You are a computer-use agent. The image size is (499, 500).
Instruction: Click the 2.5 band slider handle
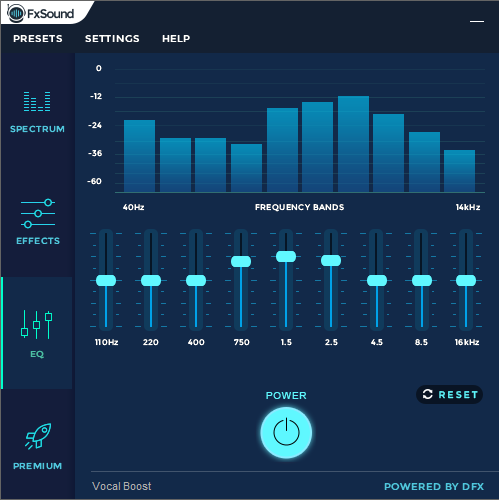(x=331, y=260)
